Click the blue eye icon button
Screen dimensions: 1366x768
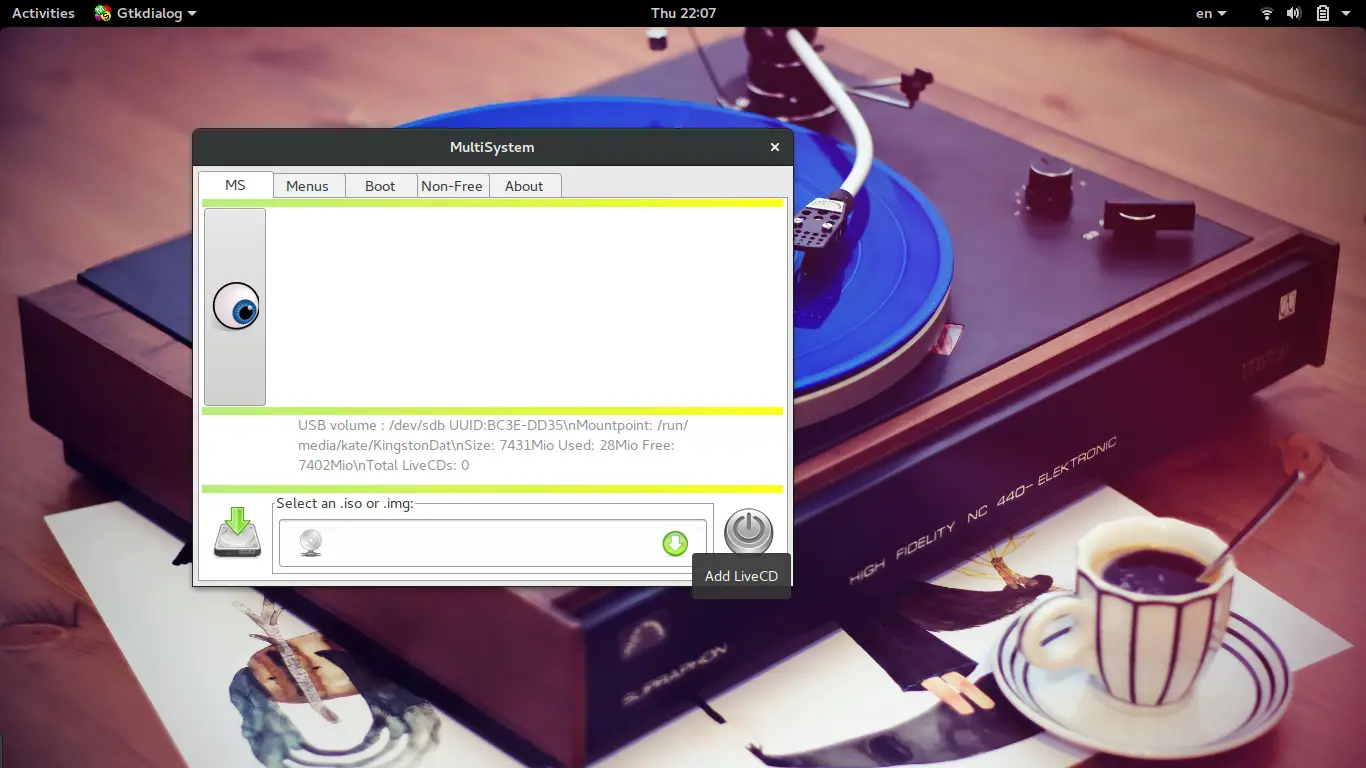click(235, 306)
